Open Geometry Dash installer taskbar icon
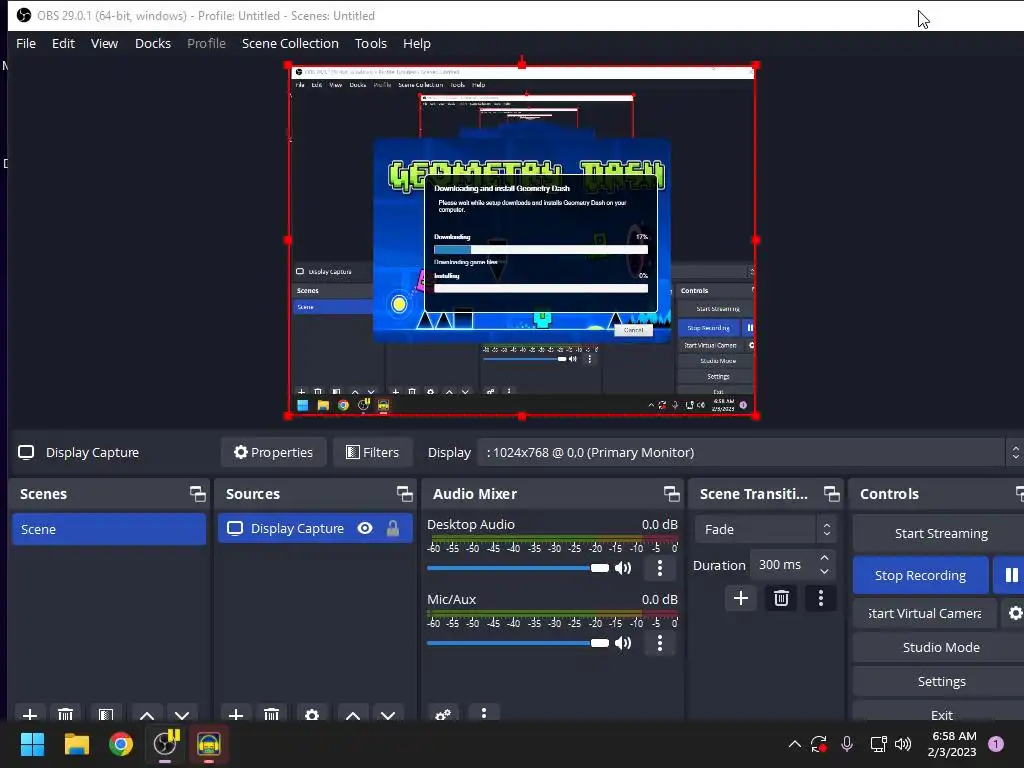 click(209, 744)
